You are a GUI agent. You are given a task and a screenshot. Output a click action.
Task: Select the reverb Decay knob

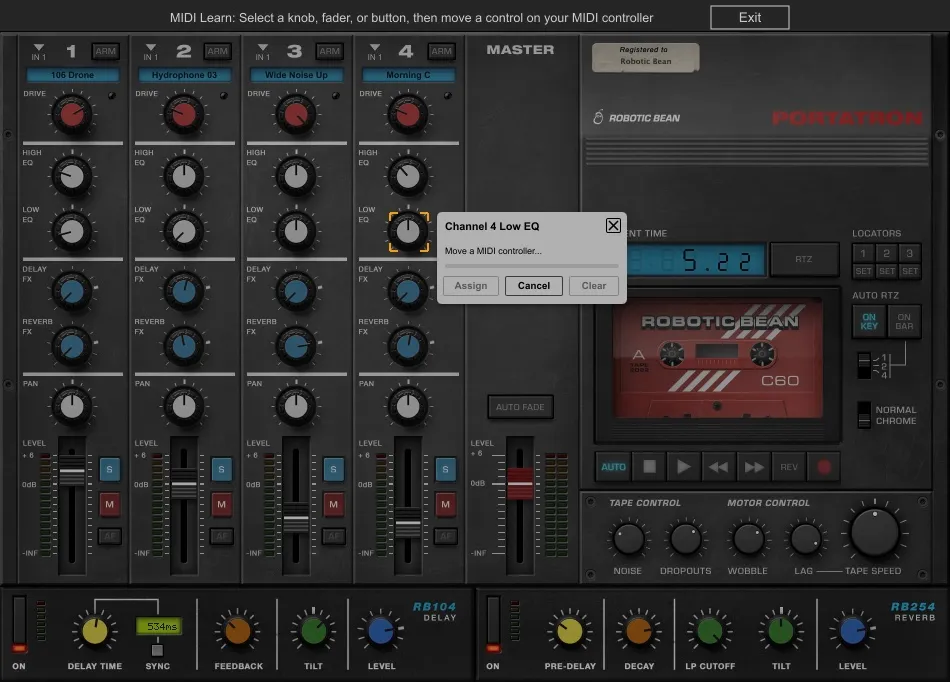639,631
